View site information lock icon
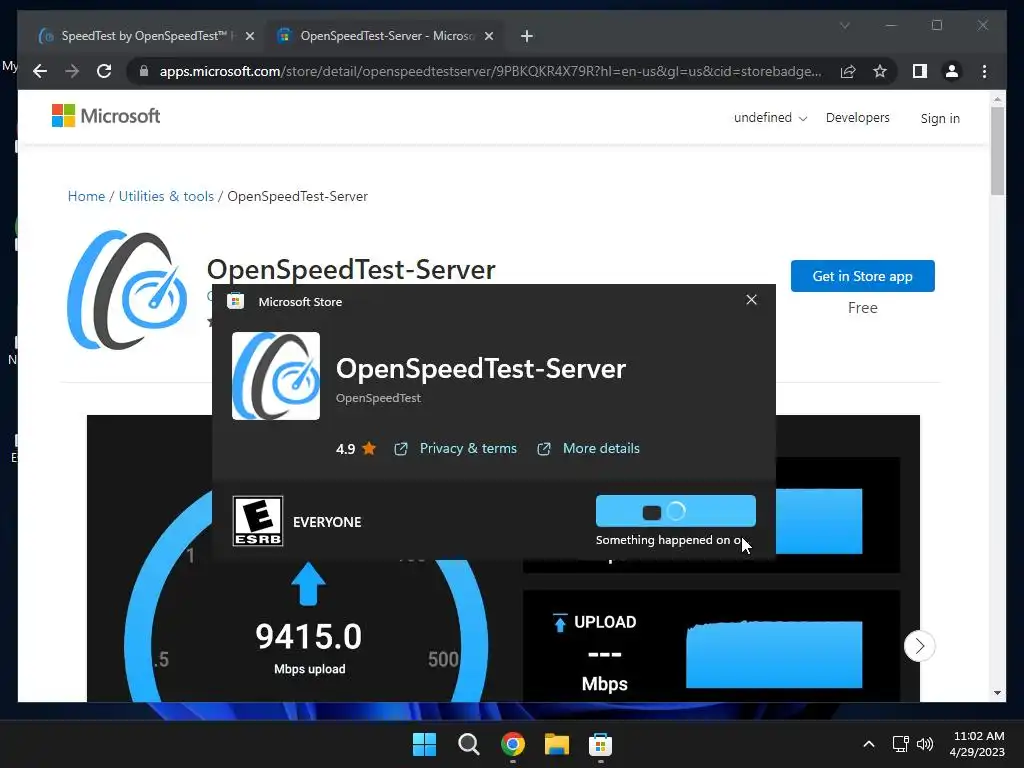 click(144, 71)
